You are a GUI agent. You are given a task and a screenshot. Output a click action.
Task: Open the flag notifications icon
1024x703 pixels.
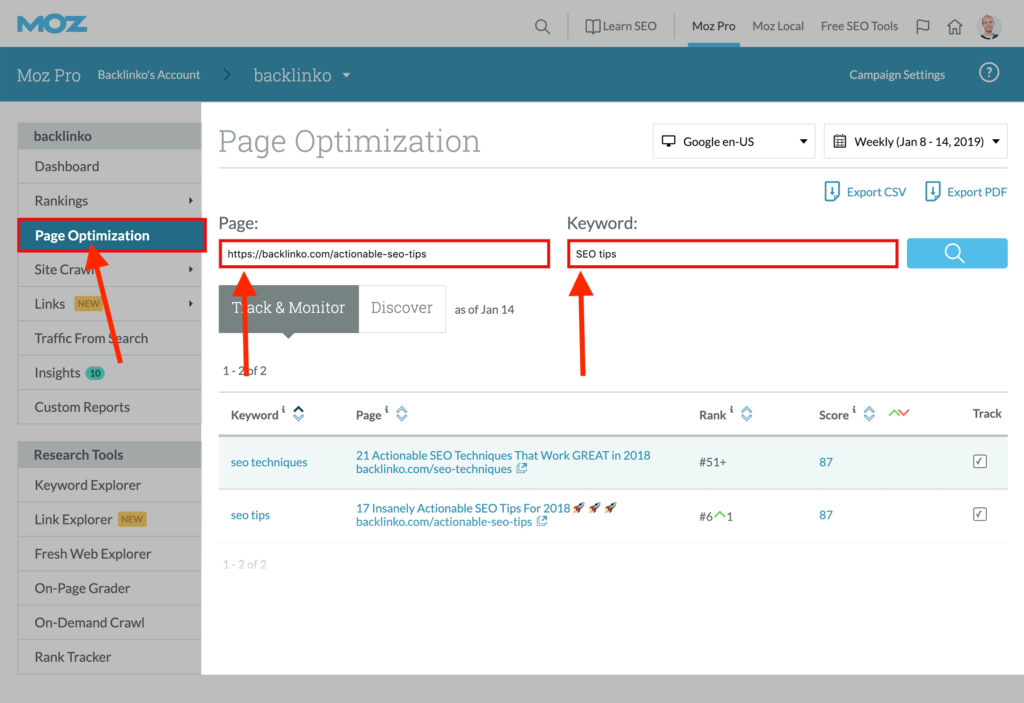[923, 27]
